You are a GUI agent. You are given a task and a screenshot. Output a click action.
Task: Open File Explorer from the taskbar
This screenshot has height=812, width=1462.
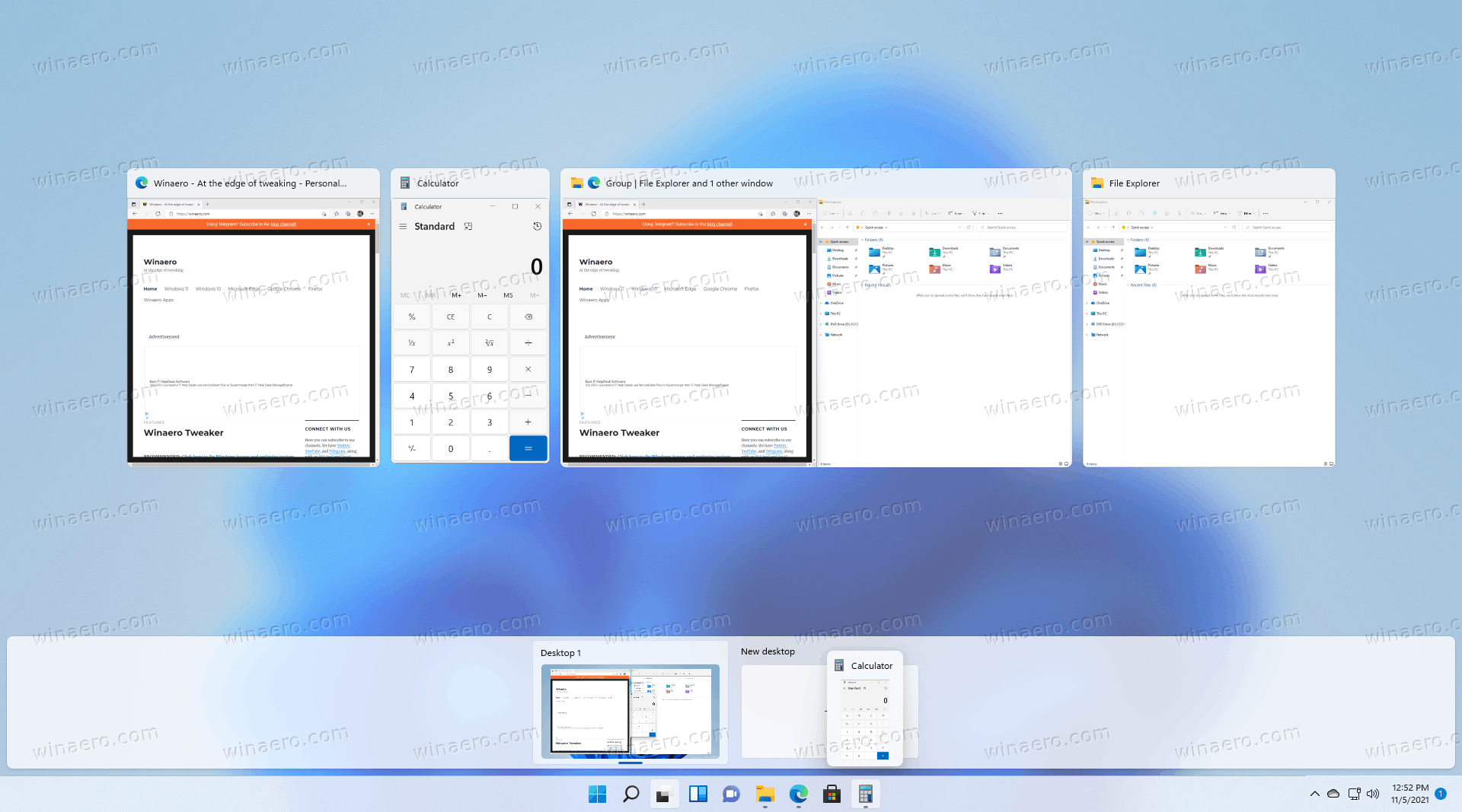click(x=765, y=794)
